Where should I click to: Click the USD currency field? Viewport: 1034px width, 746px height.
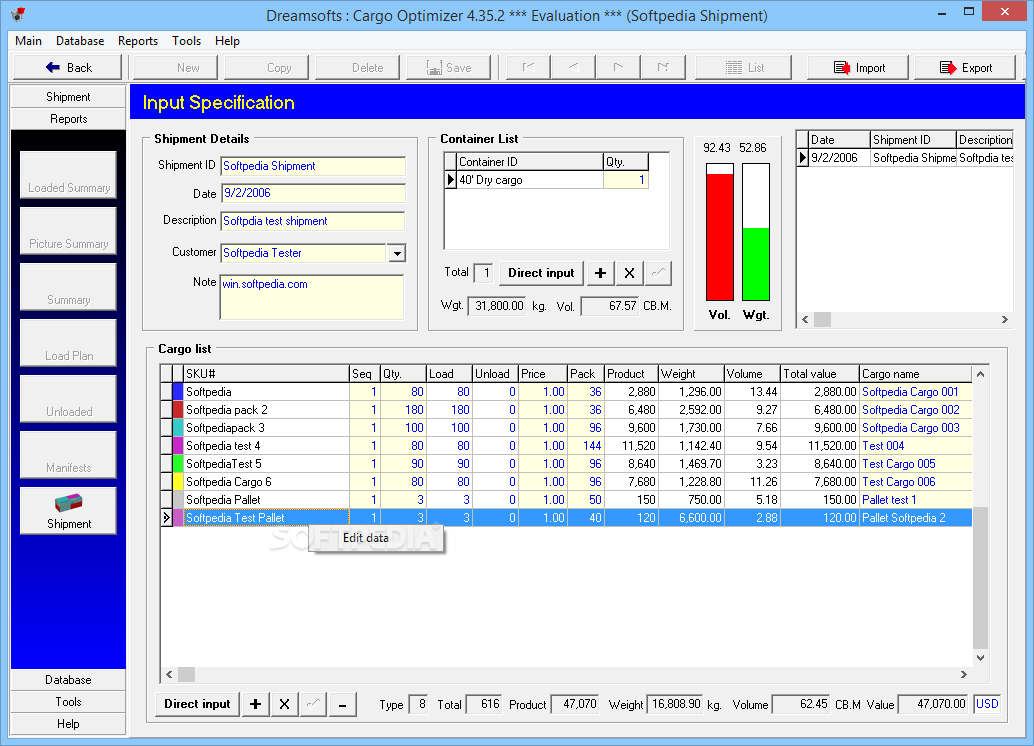pos(987,704)
